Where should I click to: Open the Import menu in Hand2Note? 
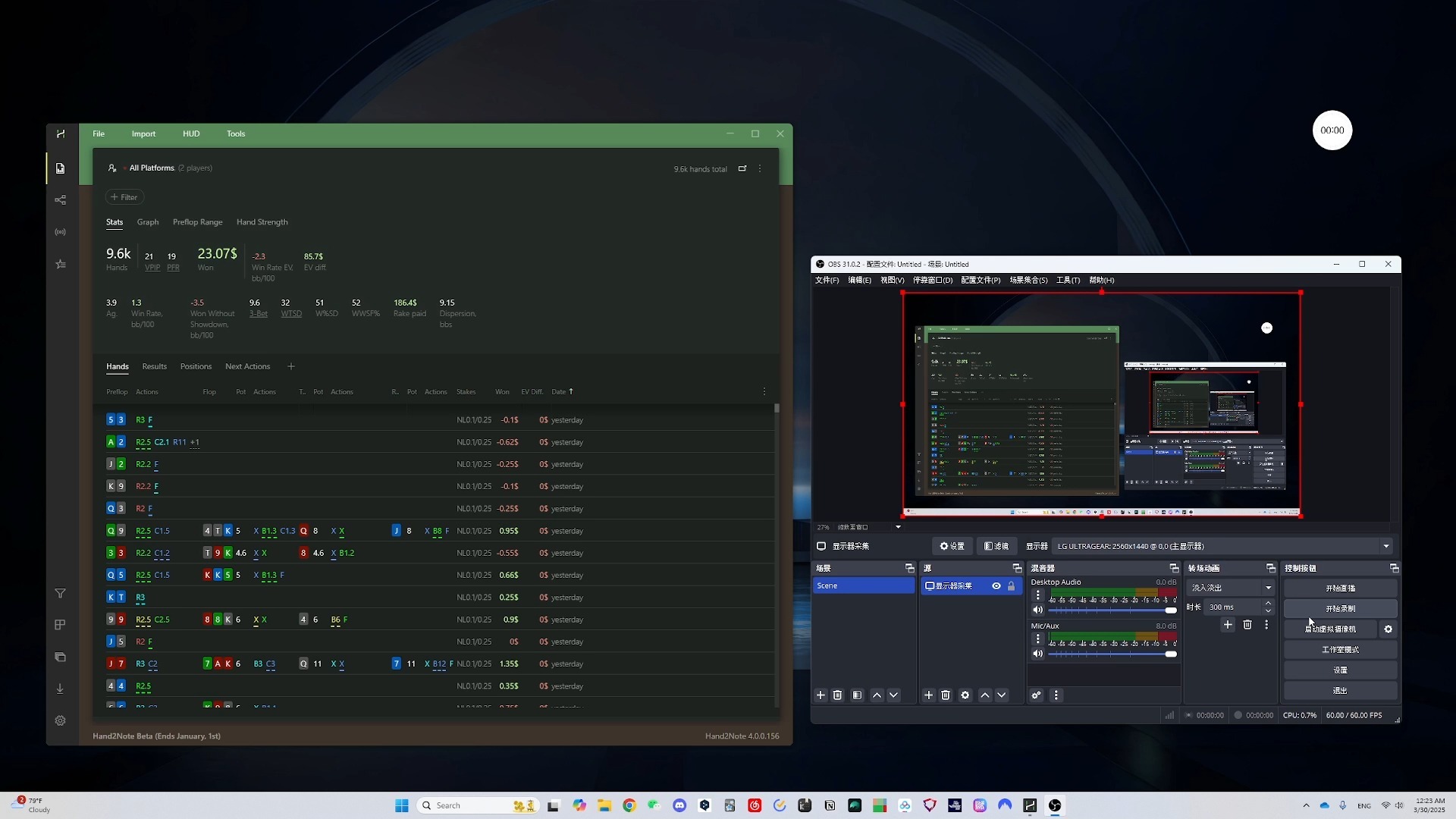(x=143, y=133)
